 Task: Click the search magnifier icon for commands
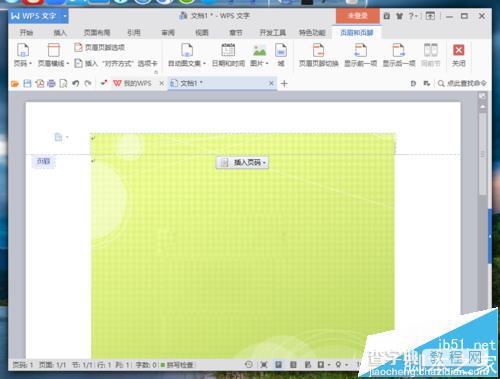pos(441,83)
